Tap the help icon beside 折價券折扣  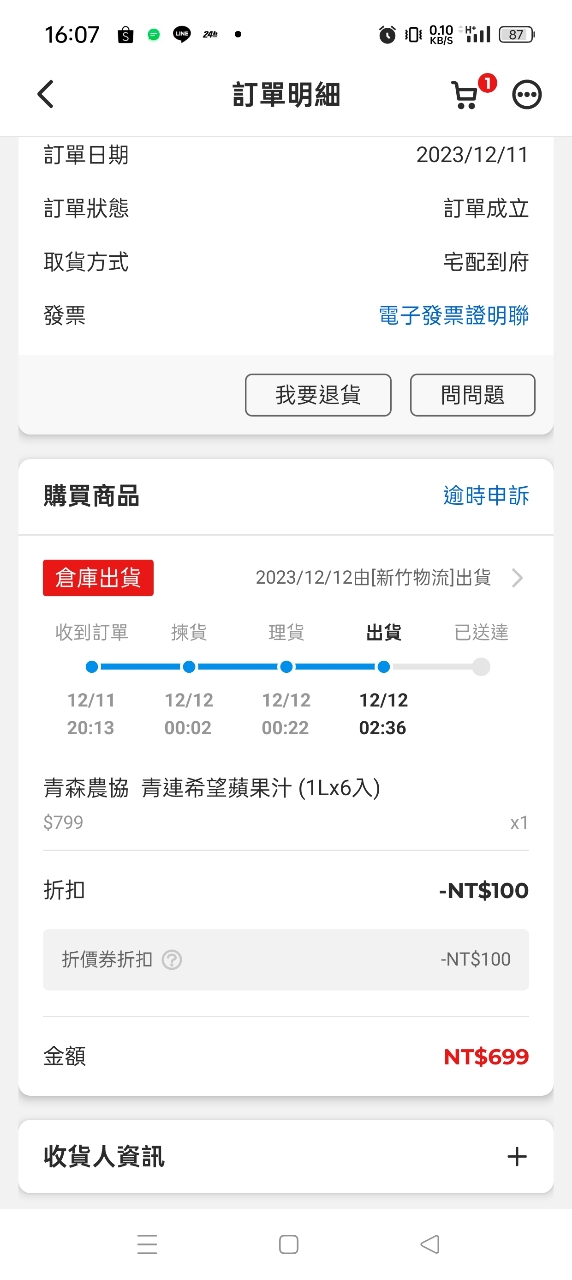click(x=172, y=960)
